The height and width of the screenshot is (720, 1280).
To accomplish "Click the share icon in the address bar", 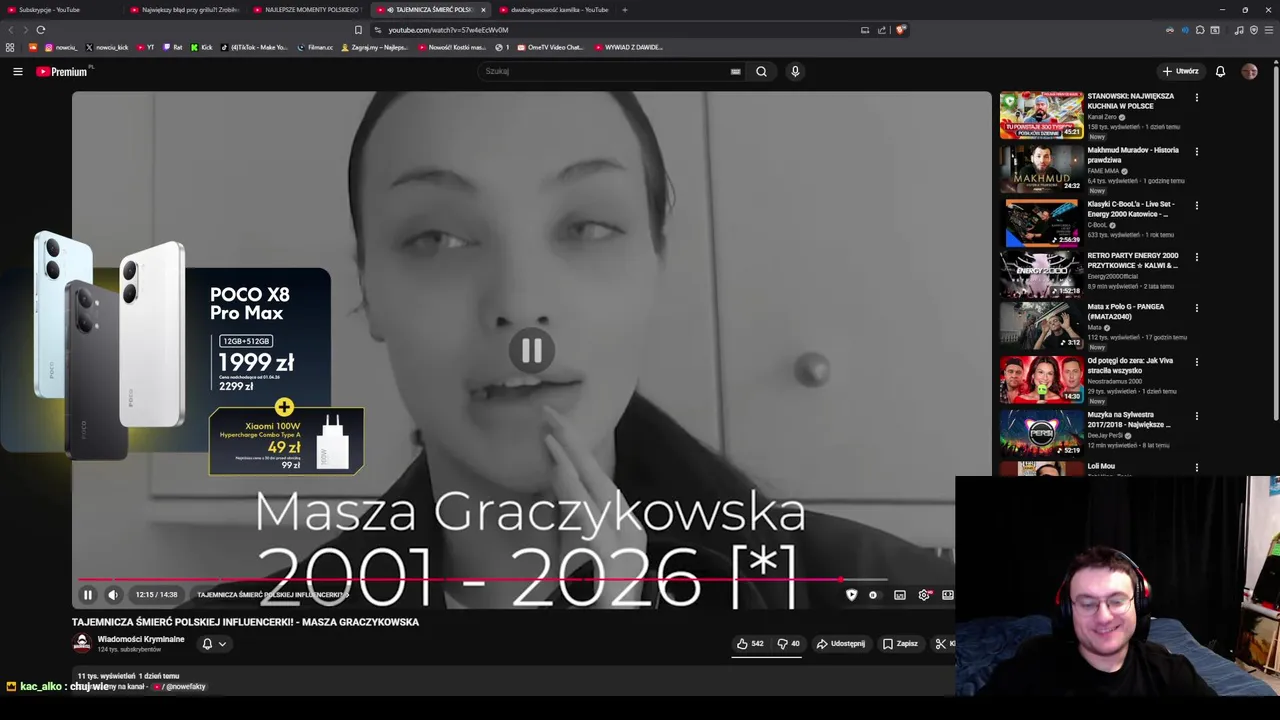I will click(x=882, y=30).
